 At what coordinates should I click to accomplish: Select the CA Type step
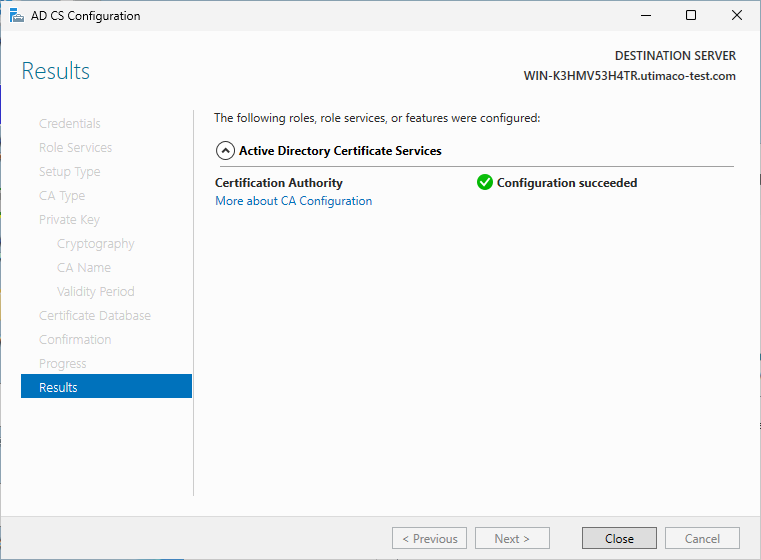pos(62,196)
